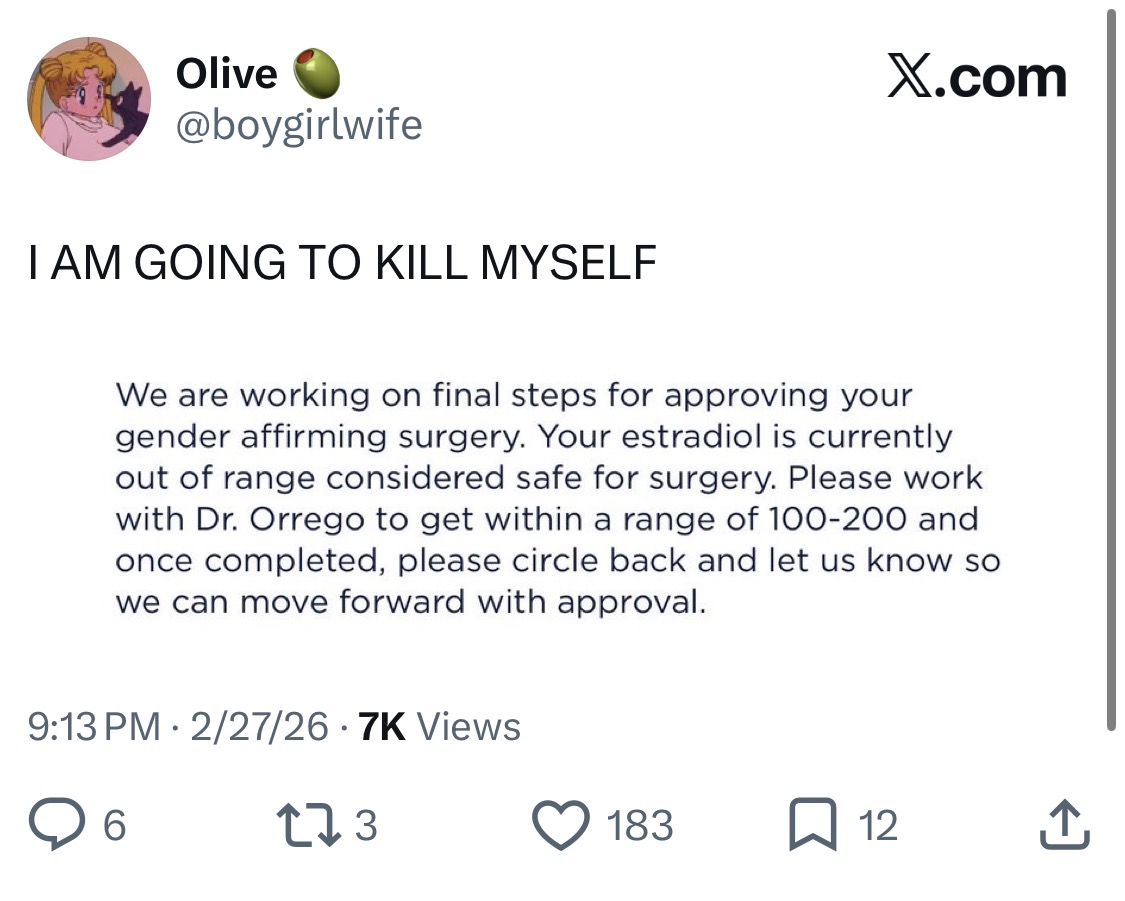Image resolution: width=1125 pixels, height=901 pixels.
Task: Open Olive's profile via the anime avatar
Action: coord(89,99)
